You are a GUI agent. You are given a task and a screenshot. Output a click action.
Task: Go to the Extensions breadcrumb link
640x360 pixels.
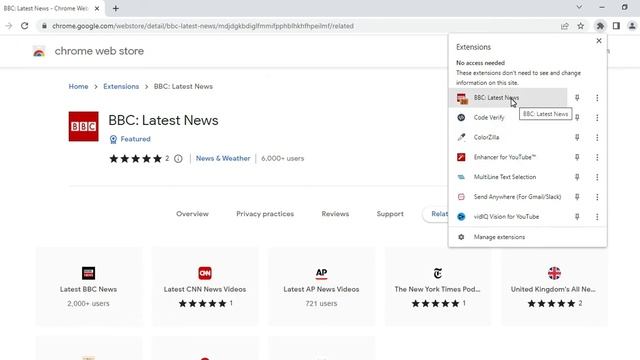click(x=121, y=87)
